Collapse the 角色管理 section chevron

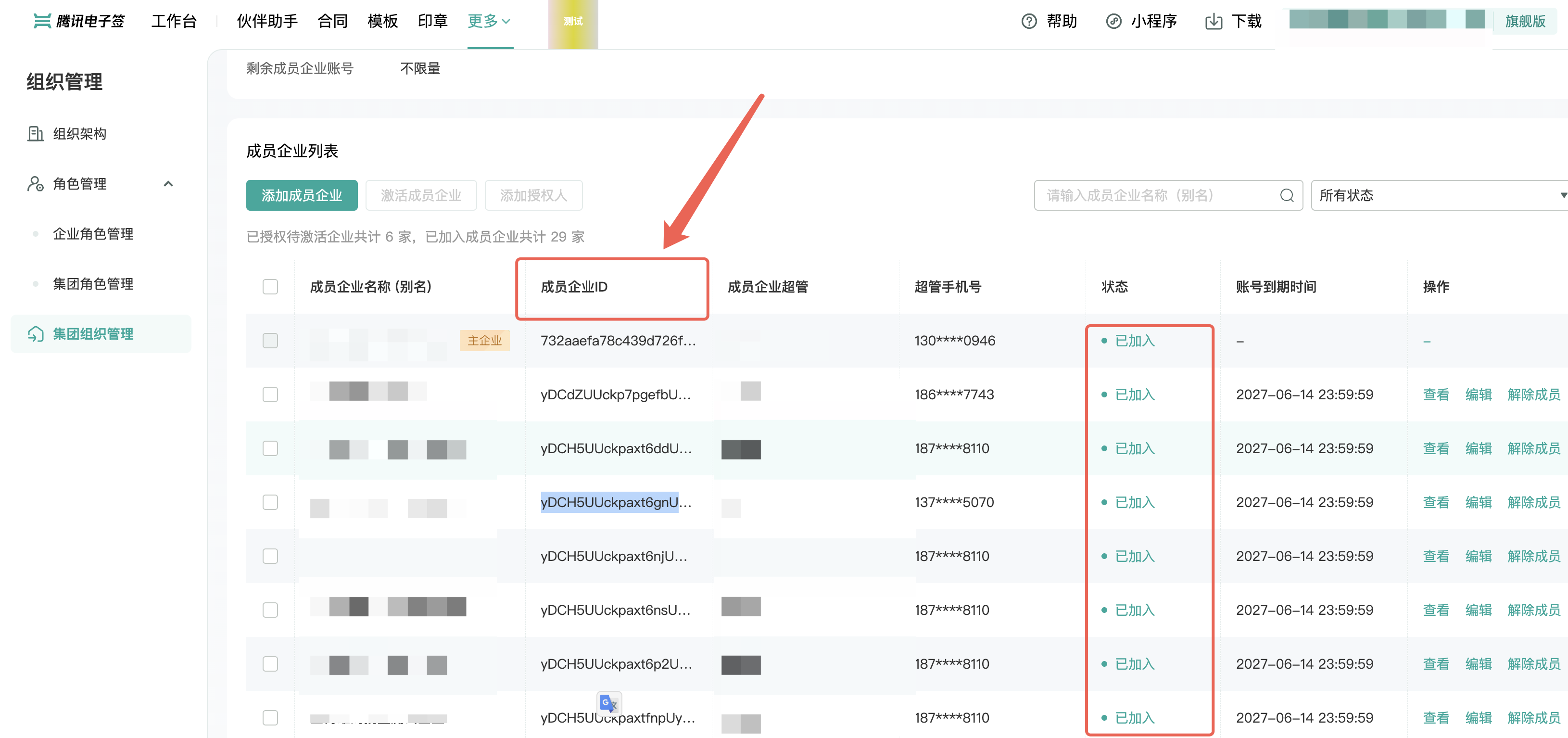169,184
